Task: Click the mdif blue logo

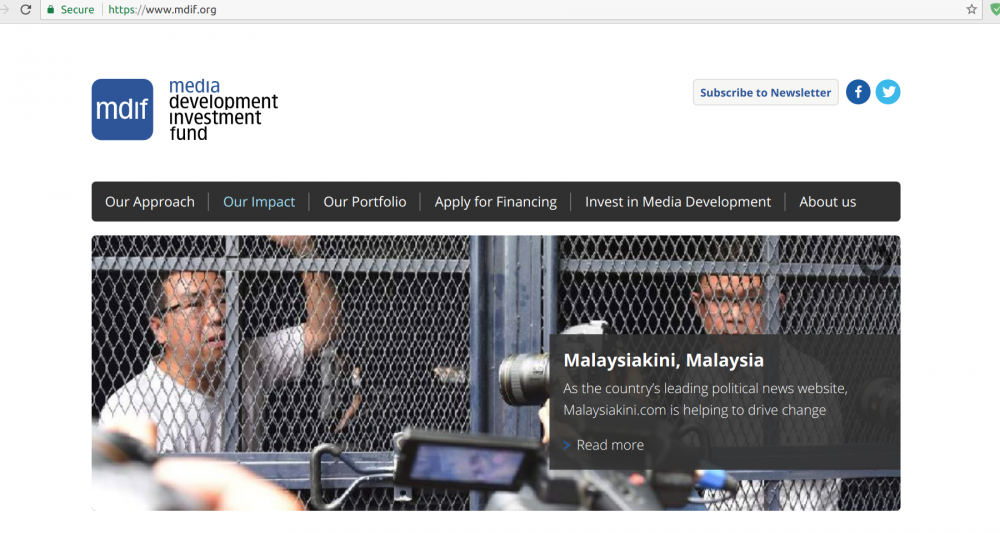Action: tap(122, 110)
